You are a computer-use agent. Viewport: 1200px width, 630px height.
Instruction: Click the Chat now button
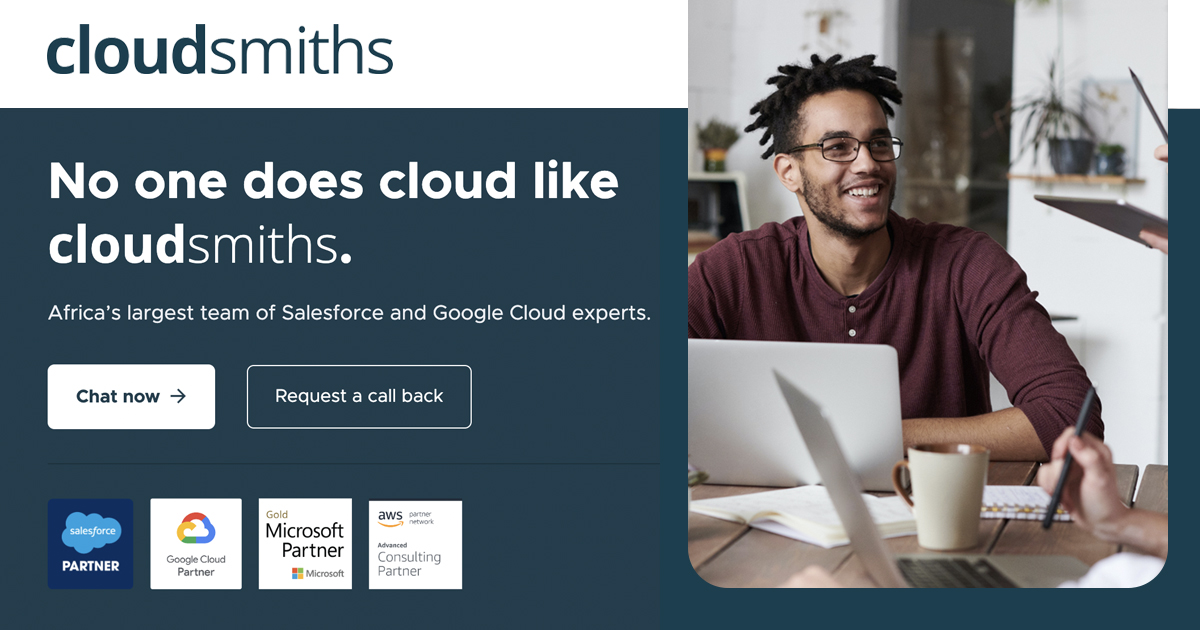pyautogui.click(x=131, y=397)
